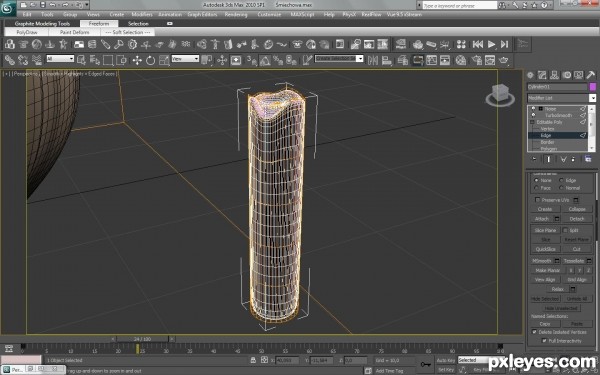Collapse the Editable Poly stack entry

click(x=532, y=122)
